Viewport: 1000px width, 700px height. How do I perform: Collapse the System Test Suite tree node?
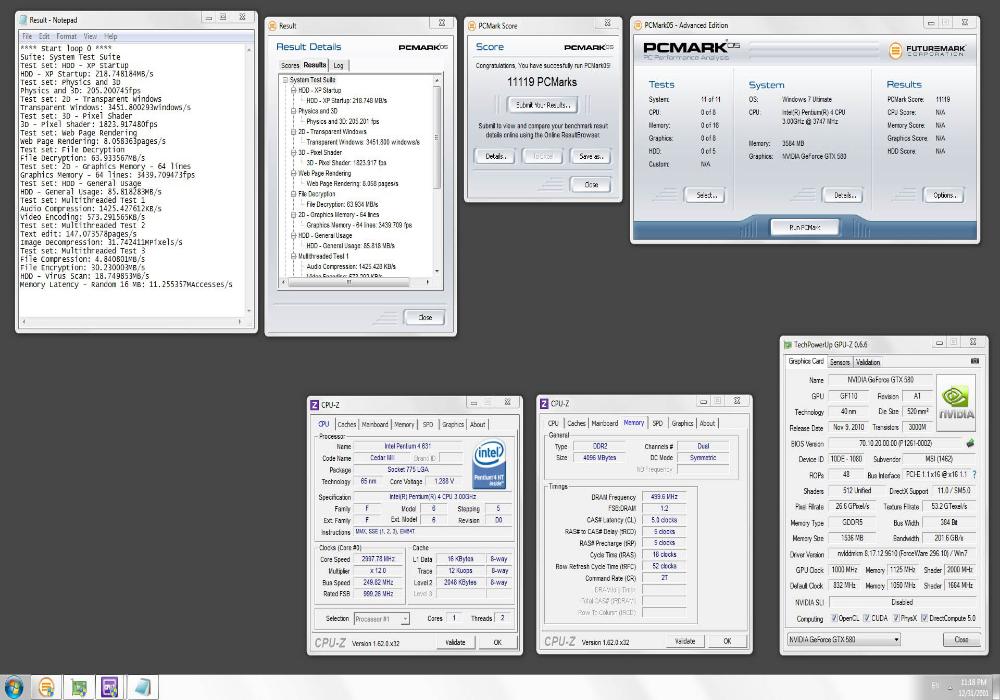286,80
